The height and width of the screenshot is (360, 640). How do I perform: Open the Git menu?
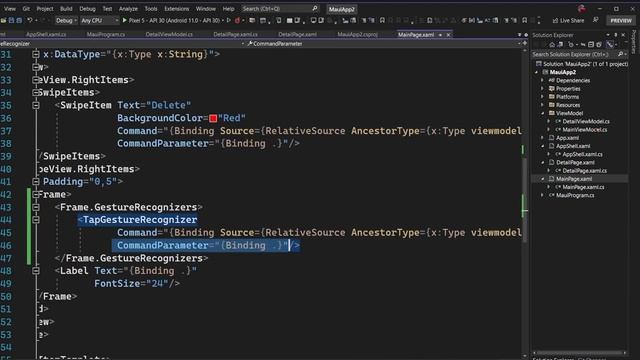(26, 9)
